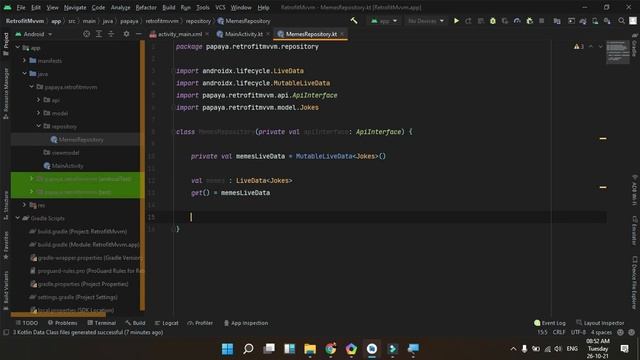Open App Inspection tool window
This screenshot has height=360, width=640.
click(246, 323)
